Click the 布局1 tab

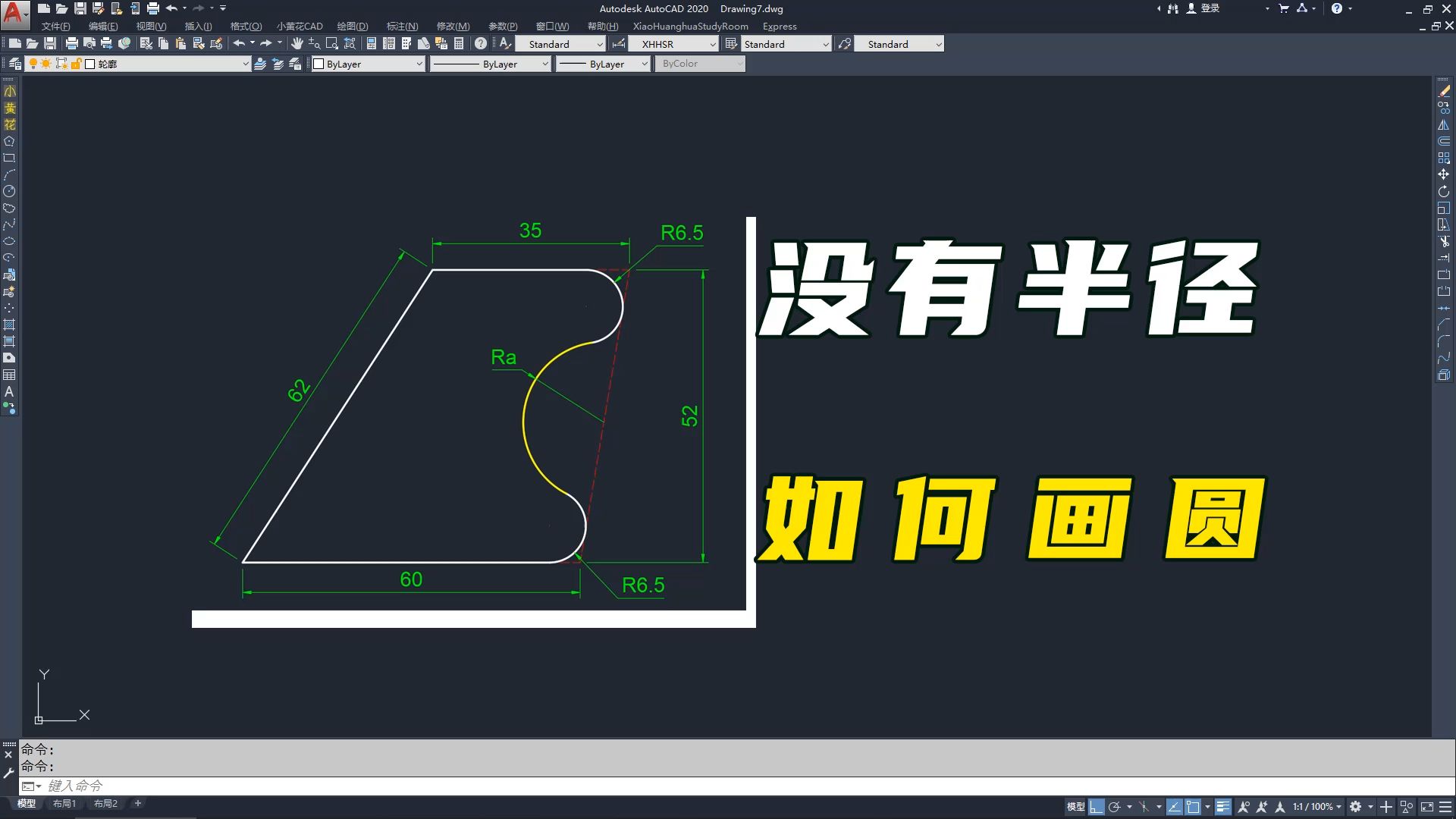64,803
